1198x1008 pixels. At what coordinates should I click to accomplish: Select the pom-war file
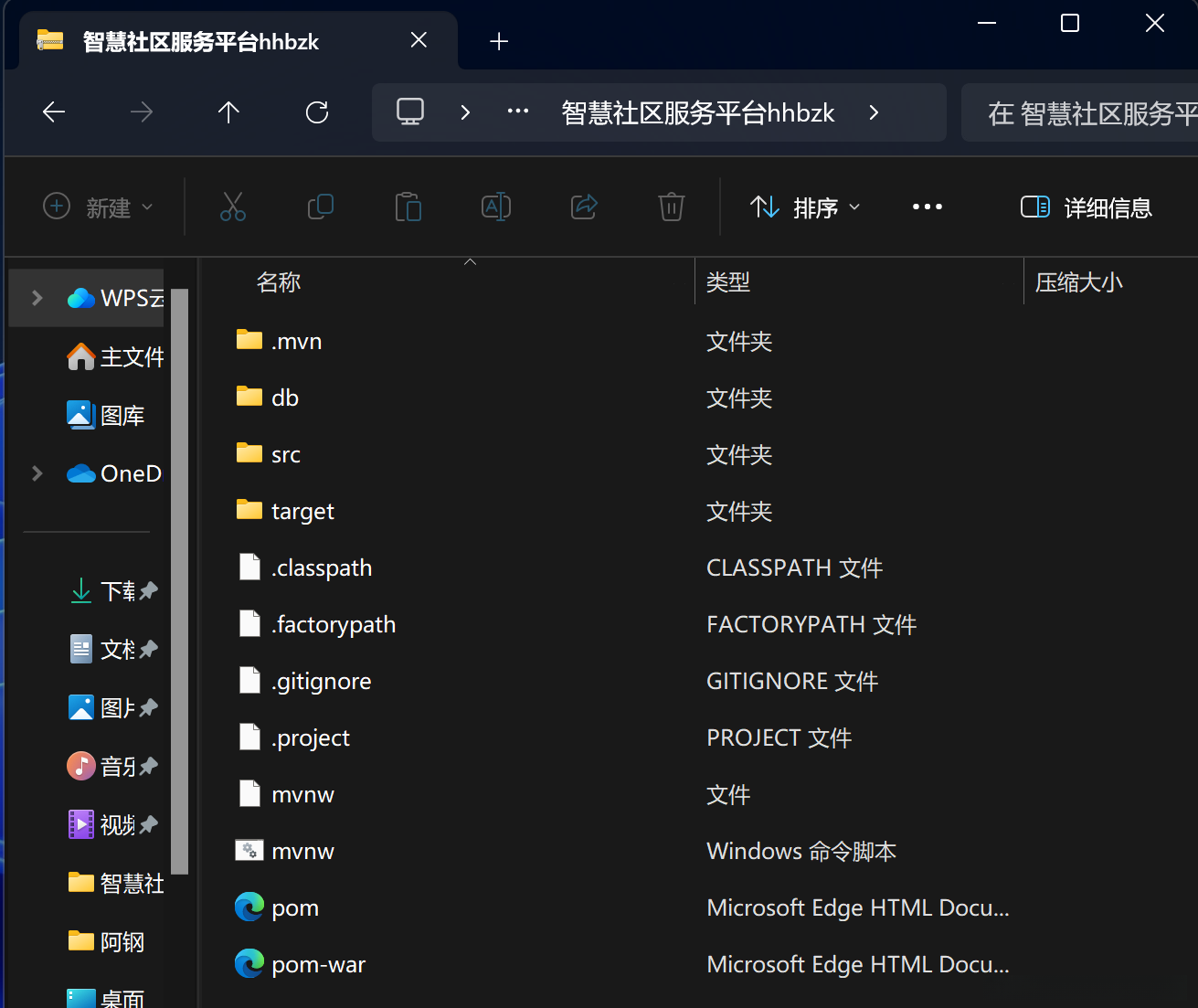(x=318, y=964)
